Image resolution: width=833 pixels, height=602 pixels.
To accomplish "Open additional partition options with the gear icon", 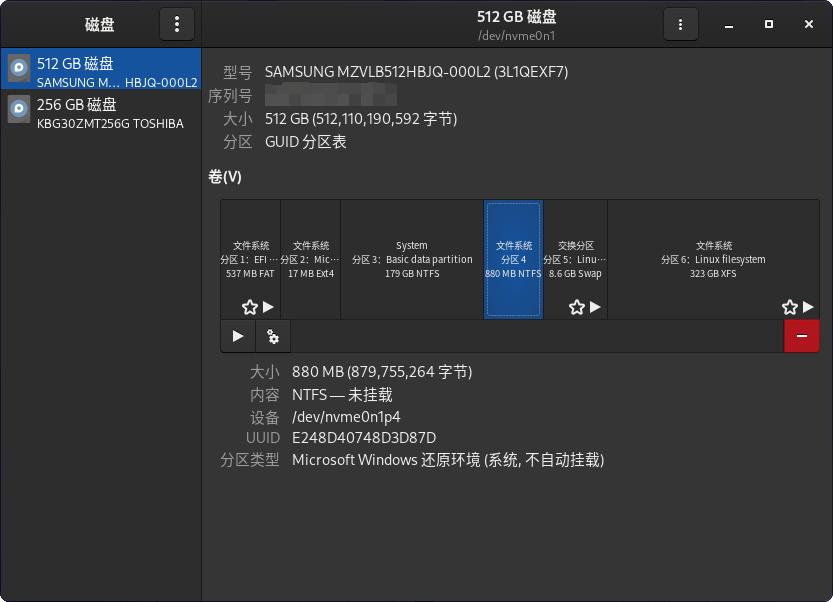I will click(272, 336).
